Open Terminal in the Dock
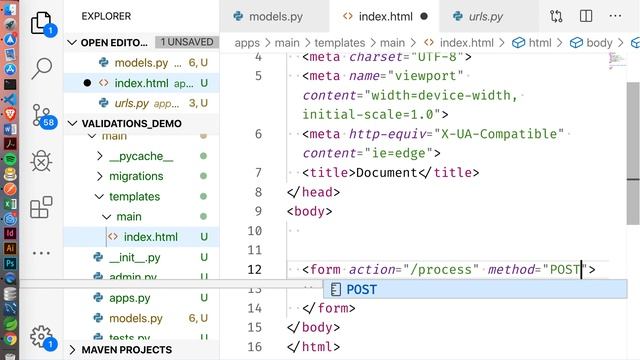 click(10, 84)
